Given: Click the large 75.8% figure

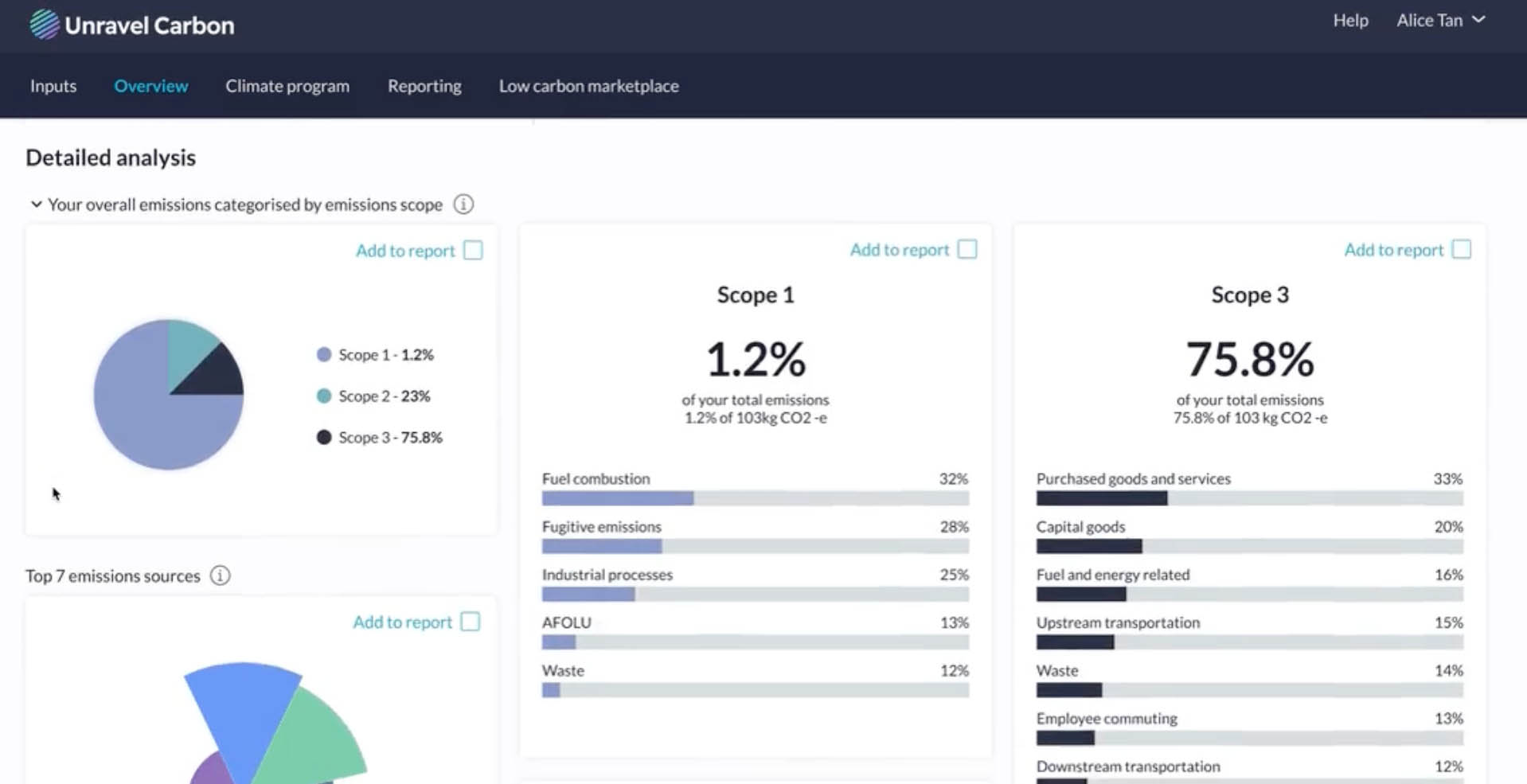Looking at the screenshot, I should (1250, 359).
